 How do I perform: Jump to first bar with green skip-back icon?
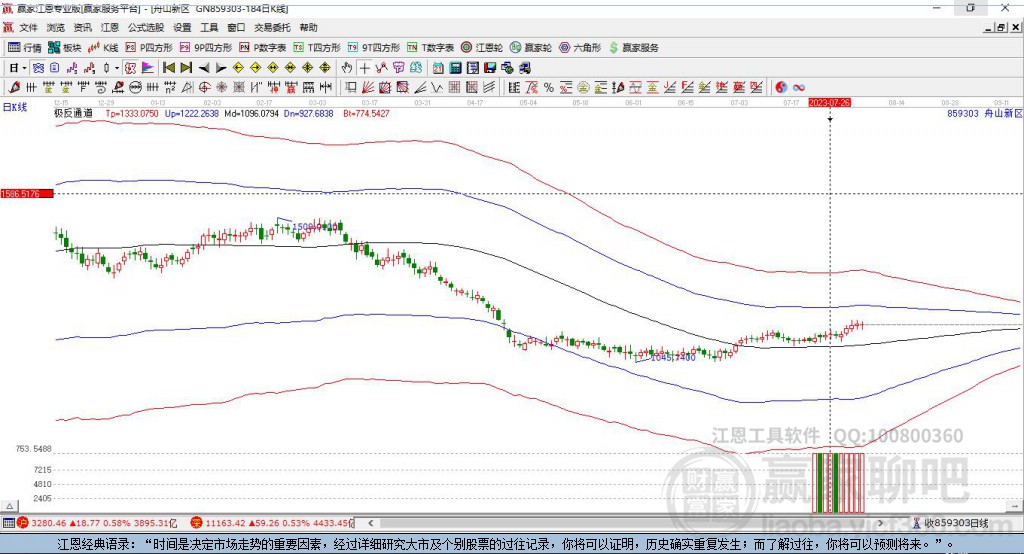pos(168,68)
